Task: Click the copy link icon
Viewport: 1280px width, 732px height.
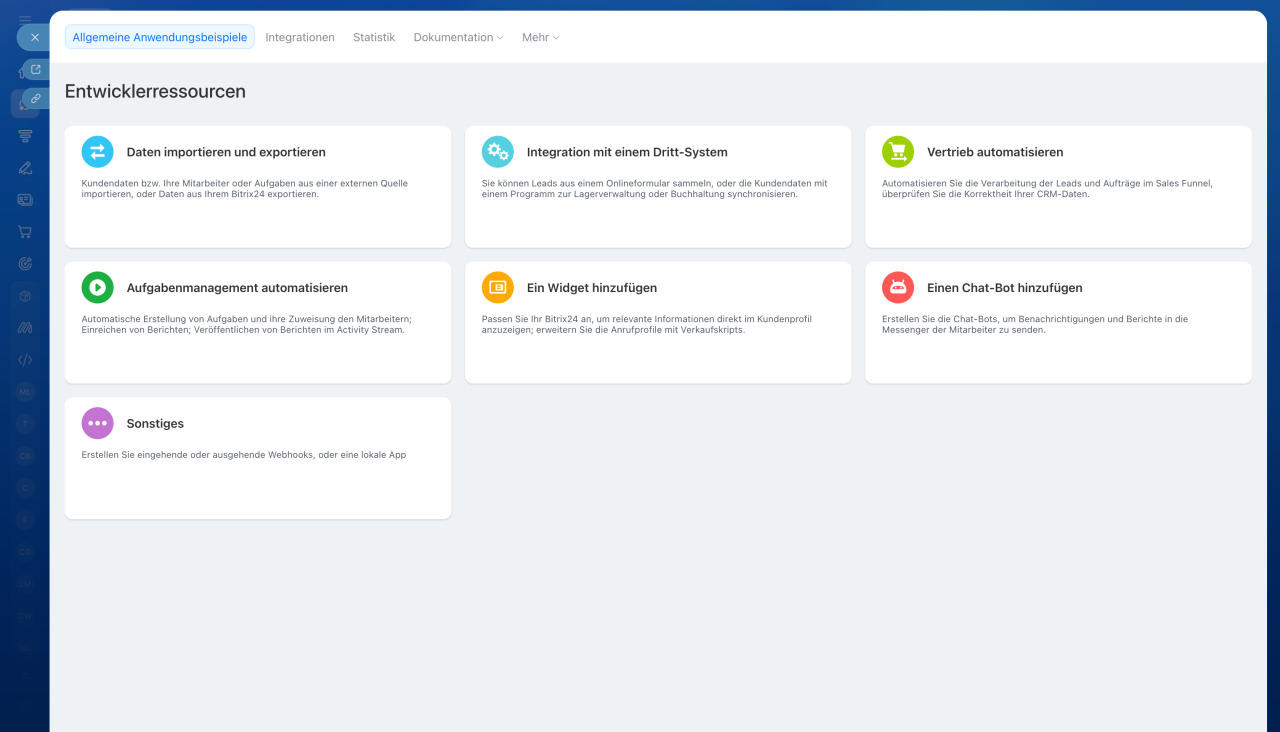Action: point(36,98)
